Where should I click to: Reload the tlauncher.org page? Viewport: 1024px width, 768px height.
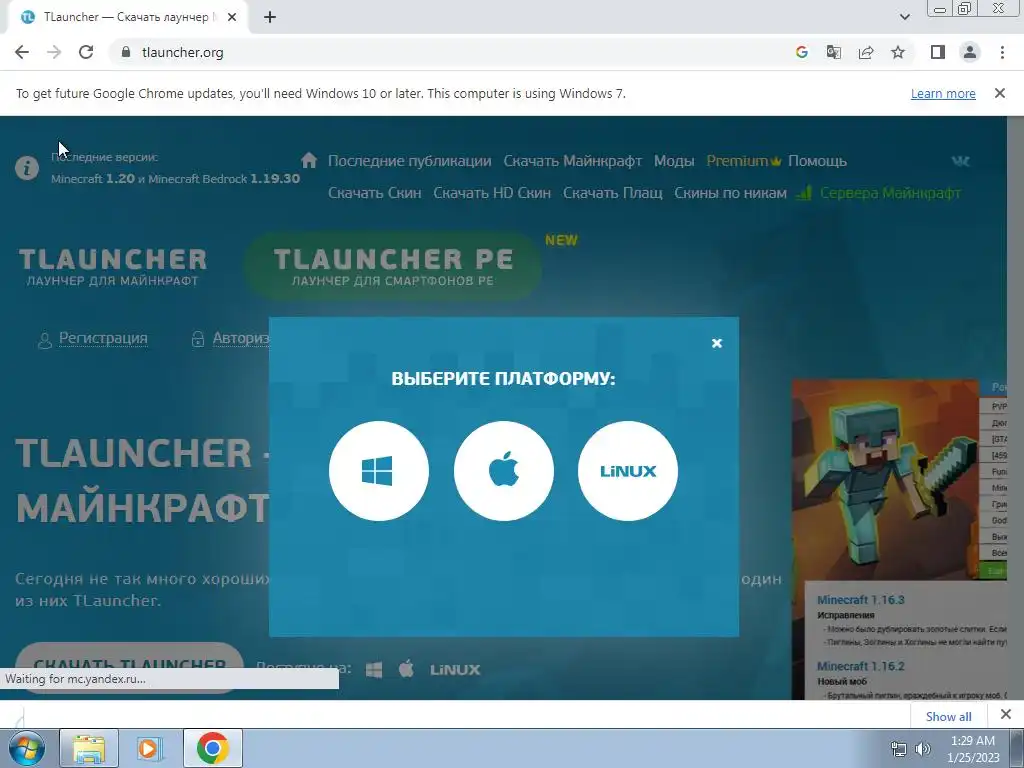(x=86, y=52)
